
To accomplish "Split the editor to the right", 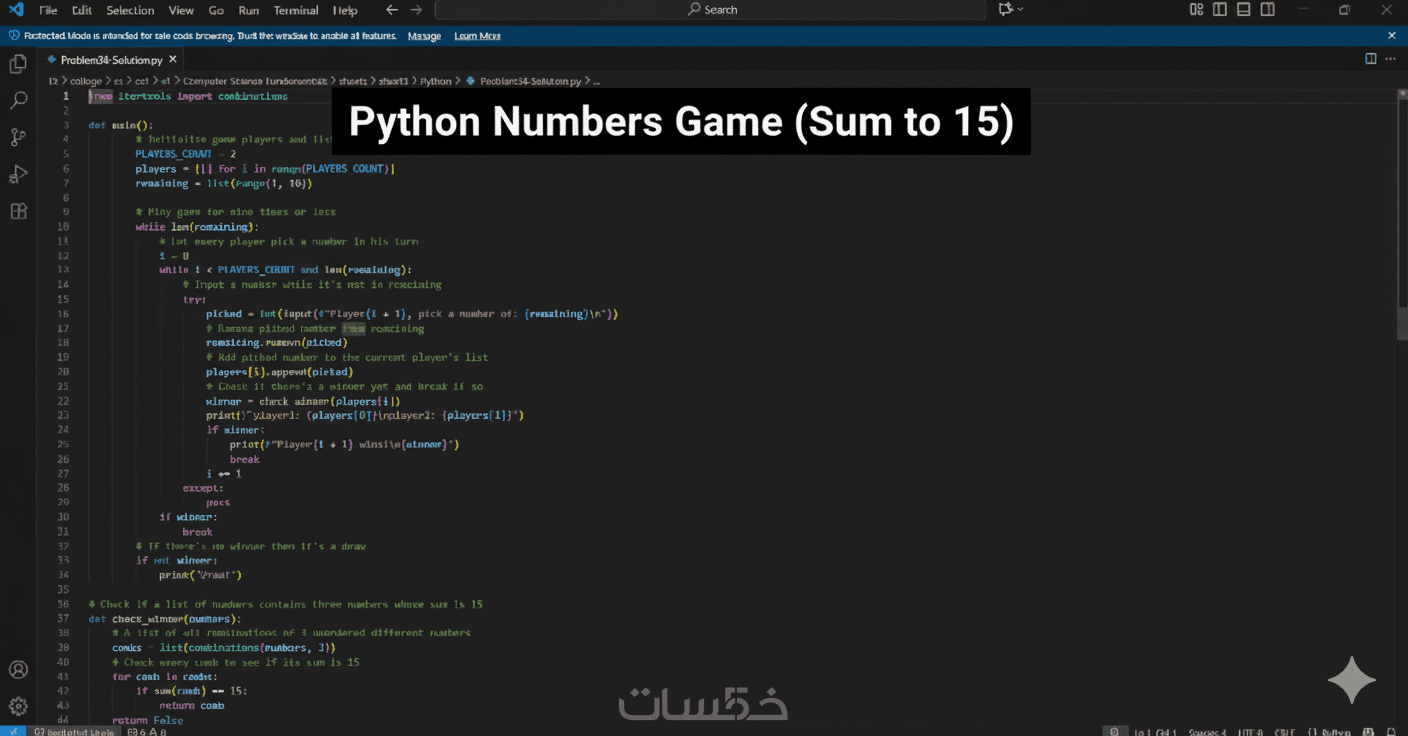I will pyautogui.click(x=1371, y=59).
